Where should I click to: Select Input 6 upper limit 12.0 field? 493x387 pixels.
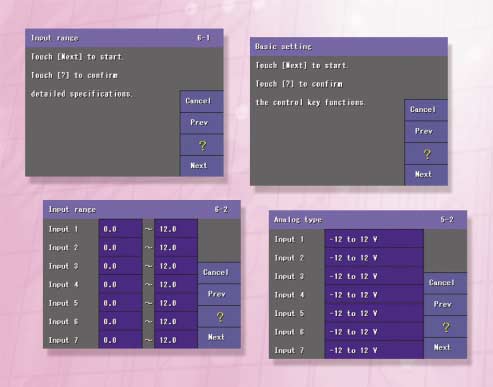tap(176, 321)
